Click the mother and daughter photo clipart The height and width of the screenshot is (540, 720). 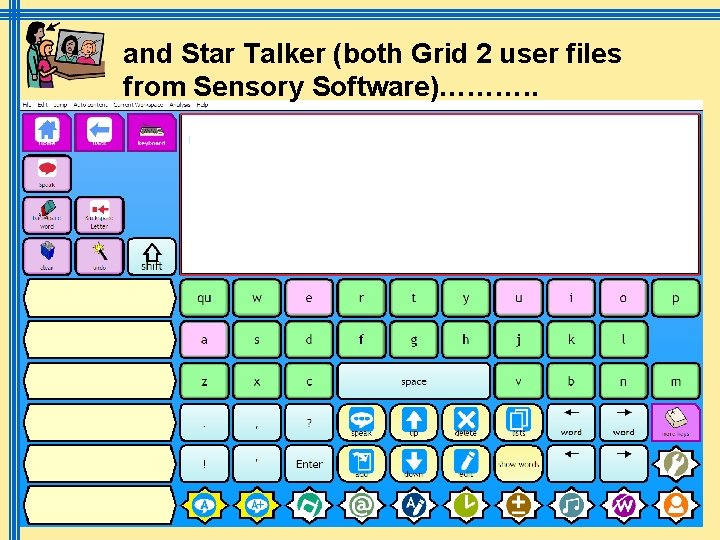click(64, 55)
